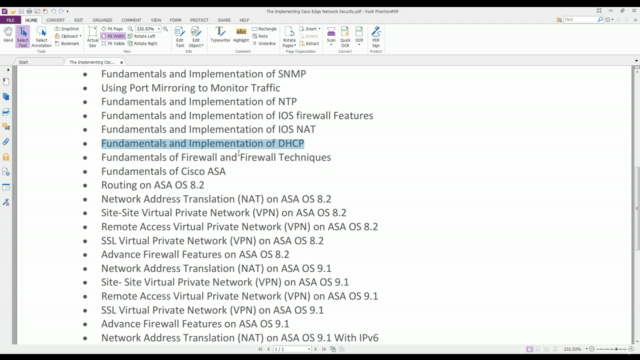Click the Print icon in quick access toolbar
Viewport: 640px width, 360px height.
pyautogui.click(x=29, y=11)
